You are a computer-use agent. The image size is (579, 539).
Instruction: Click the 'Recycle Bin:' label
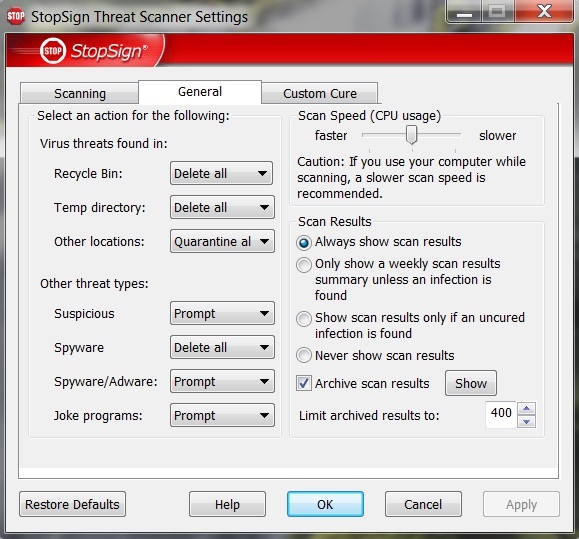coord(88,174)
